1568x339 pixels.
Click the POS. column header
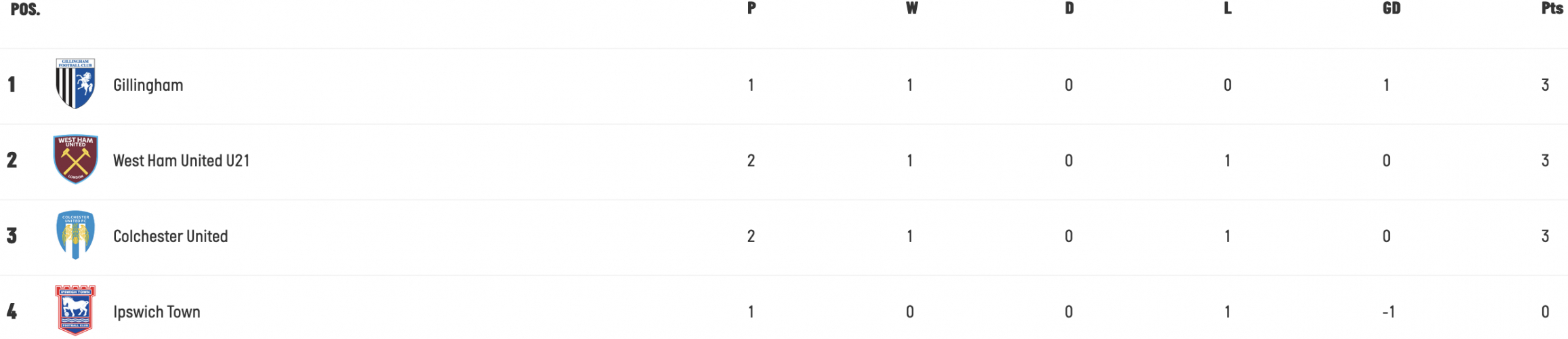point(25,9)
